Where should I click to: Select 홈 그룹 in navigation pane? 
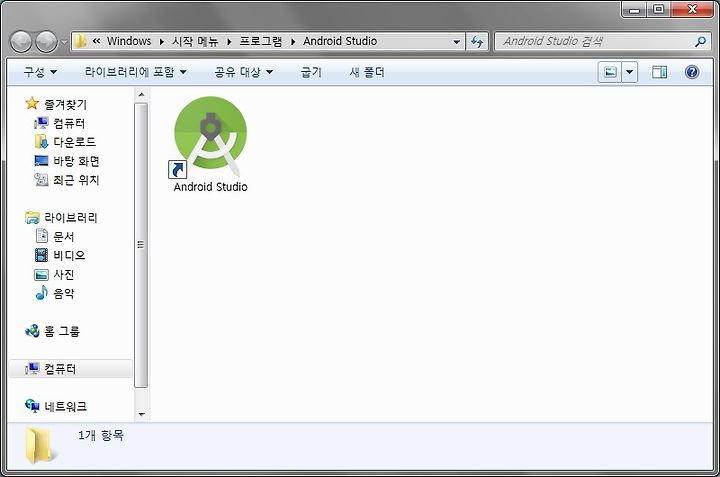click(x=62, y=331)
